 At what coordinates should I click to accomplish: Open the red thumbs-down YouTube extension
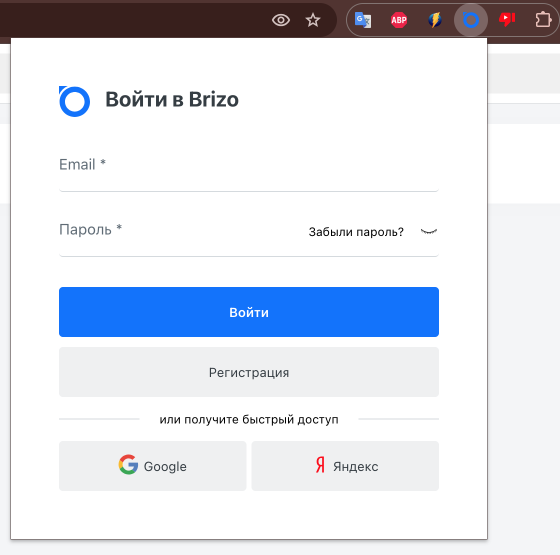point(507,20)
